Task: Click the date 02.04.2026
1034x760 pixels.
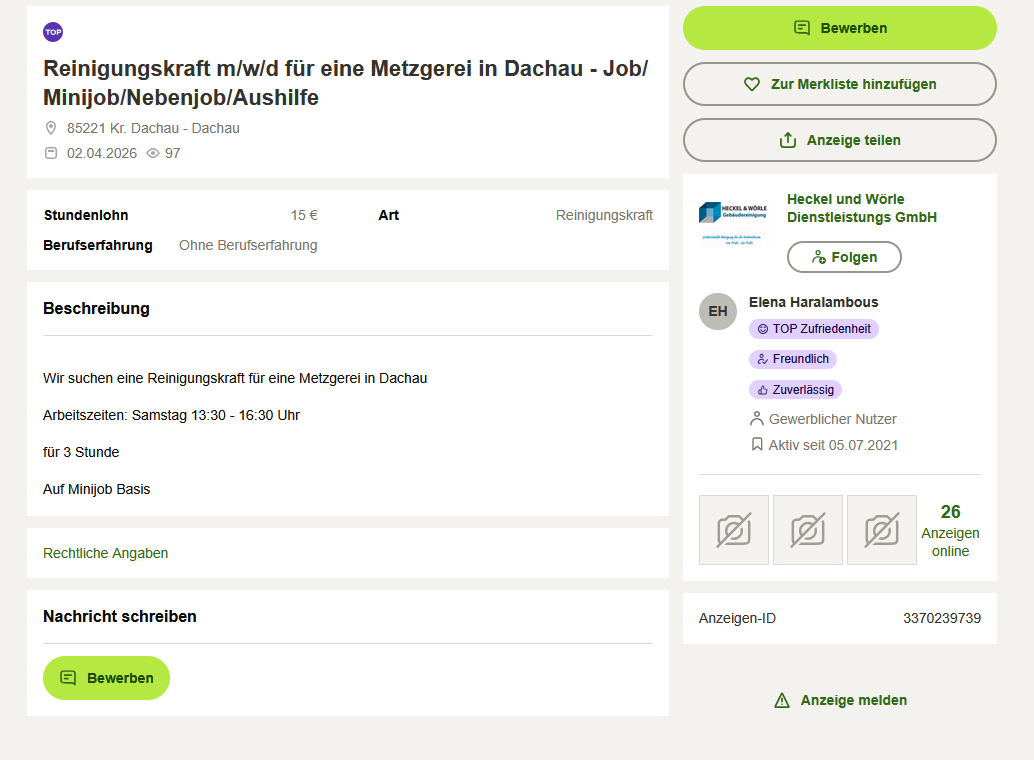Action: pos(102,153)
